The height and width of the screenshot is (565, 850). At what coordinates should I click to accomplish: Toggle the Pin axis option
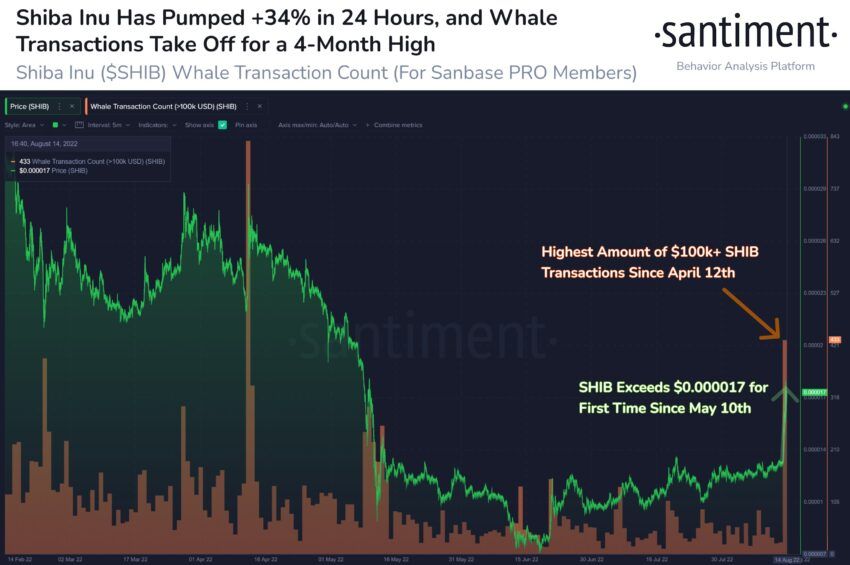coord(246,125)
